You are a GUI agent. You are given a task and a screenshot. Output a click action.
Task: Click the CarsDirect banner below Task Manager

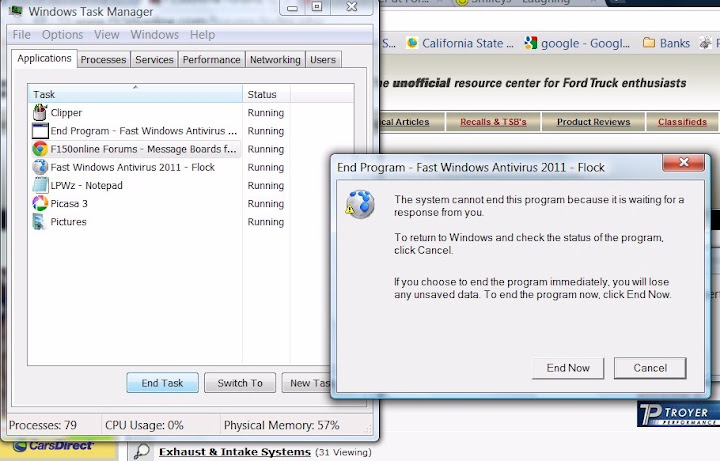[x=57, y=449]
